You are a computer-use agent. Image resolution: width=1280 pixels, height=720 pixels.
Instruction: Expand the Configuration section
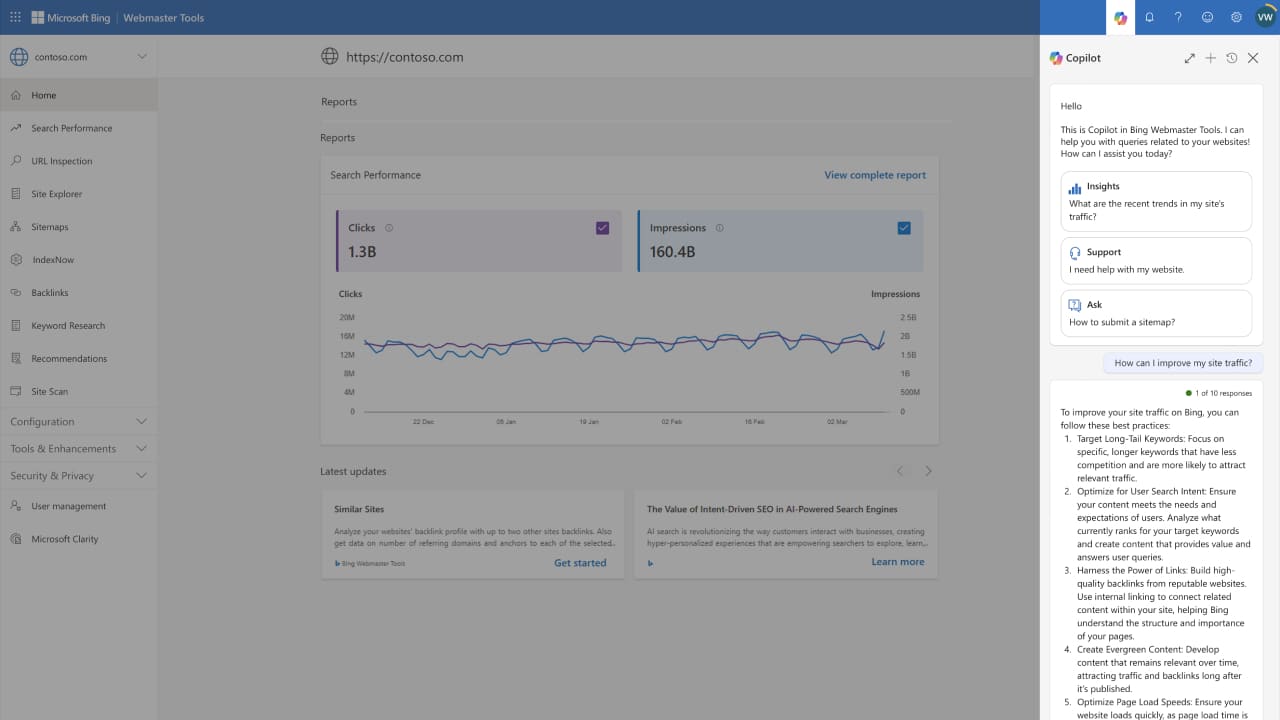pos(79,422)
